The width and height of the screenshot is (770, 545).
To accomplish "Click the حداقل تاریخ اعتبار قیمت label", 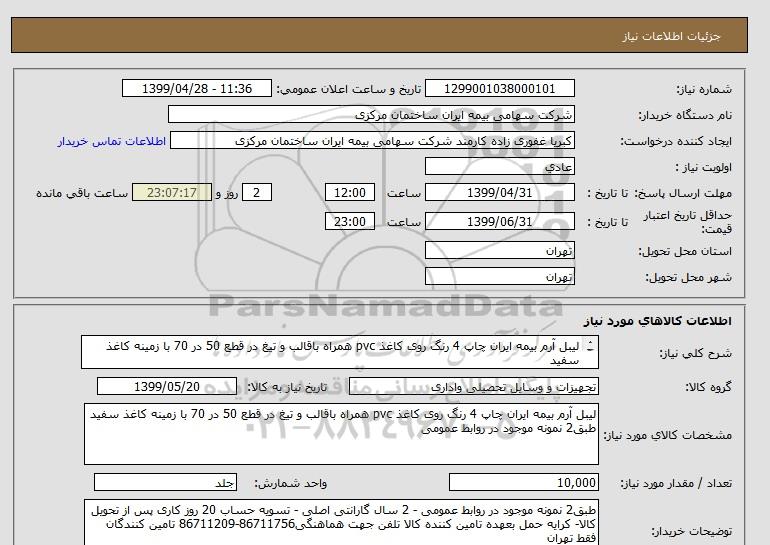I will [688, 222].
